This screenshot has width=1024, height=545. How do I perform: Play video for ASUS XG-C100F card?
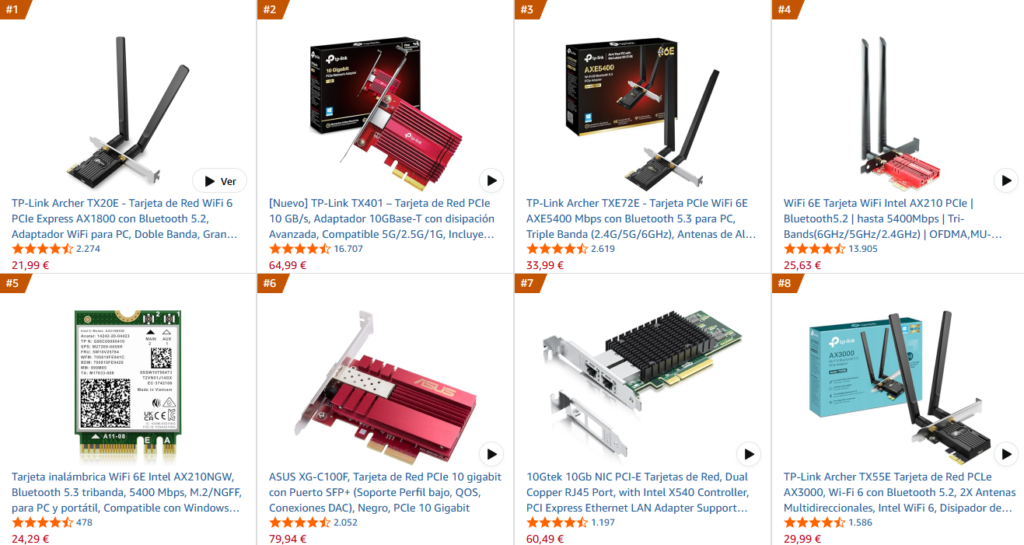point(492,454)
